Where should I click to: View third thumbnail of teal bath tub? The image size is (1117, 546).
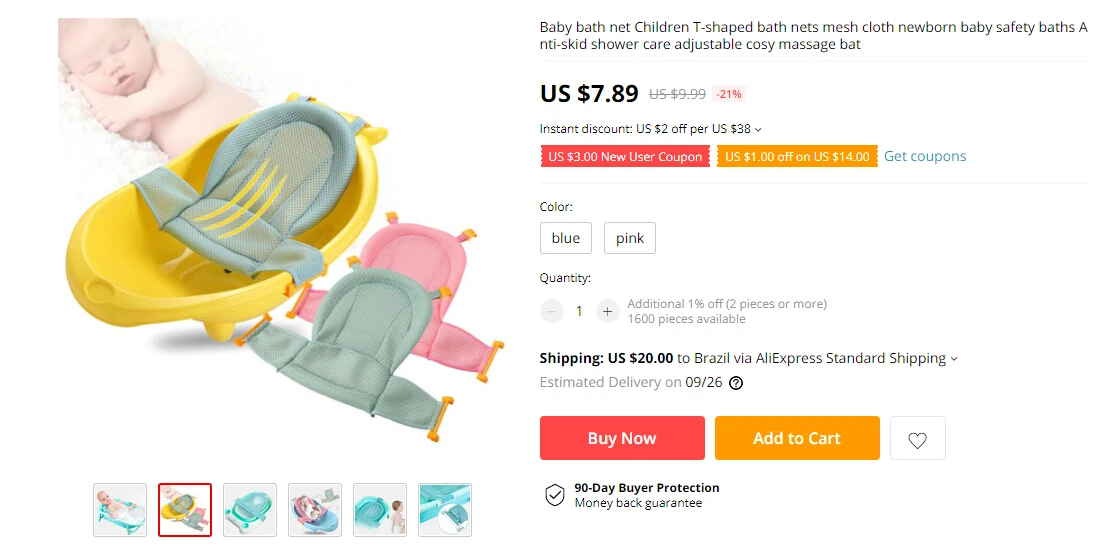point(250,510)
